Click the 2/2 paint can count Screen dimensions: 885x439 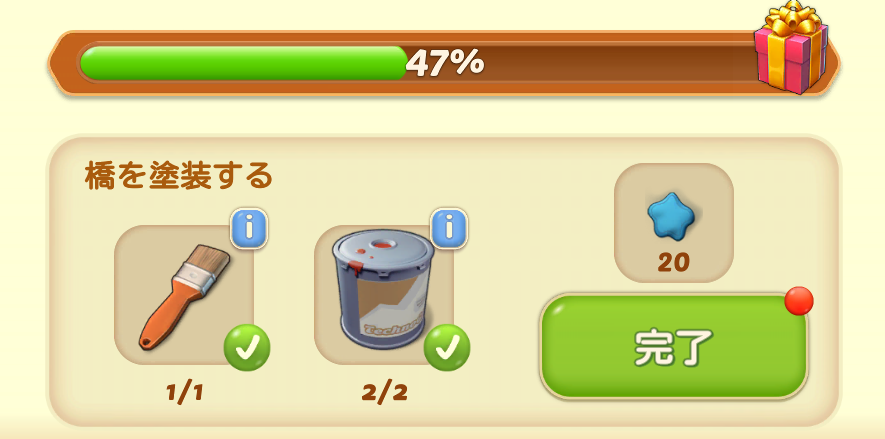click(384, 393)
